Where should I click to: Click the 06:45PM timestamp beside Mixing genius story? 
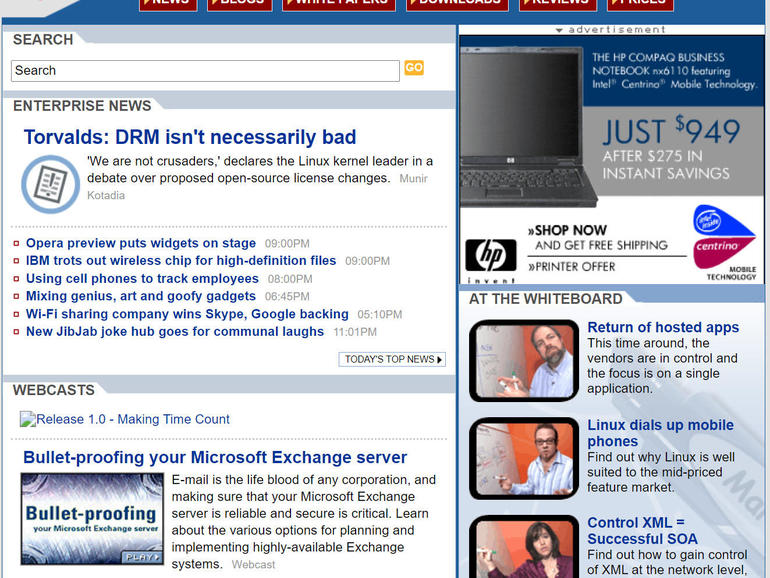click(x=287, y=297)
